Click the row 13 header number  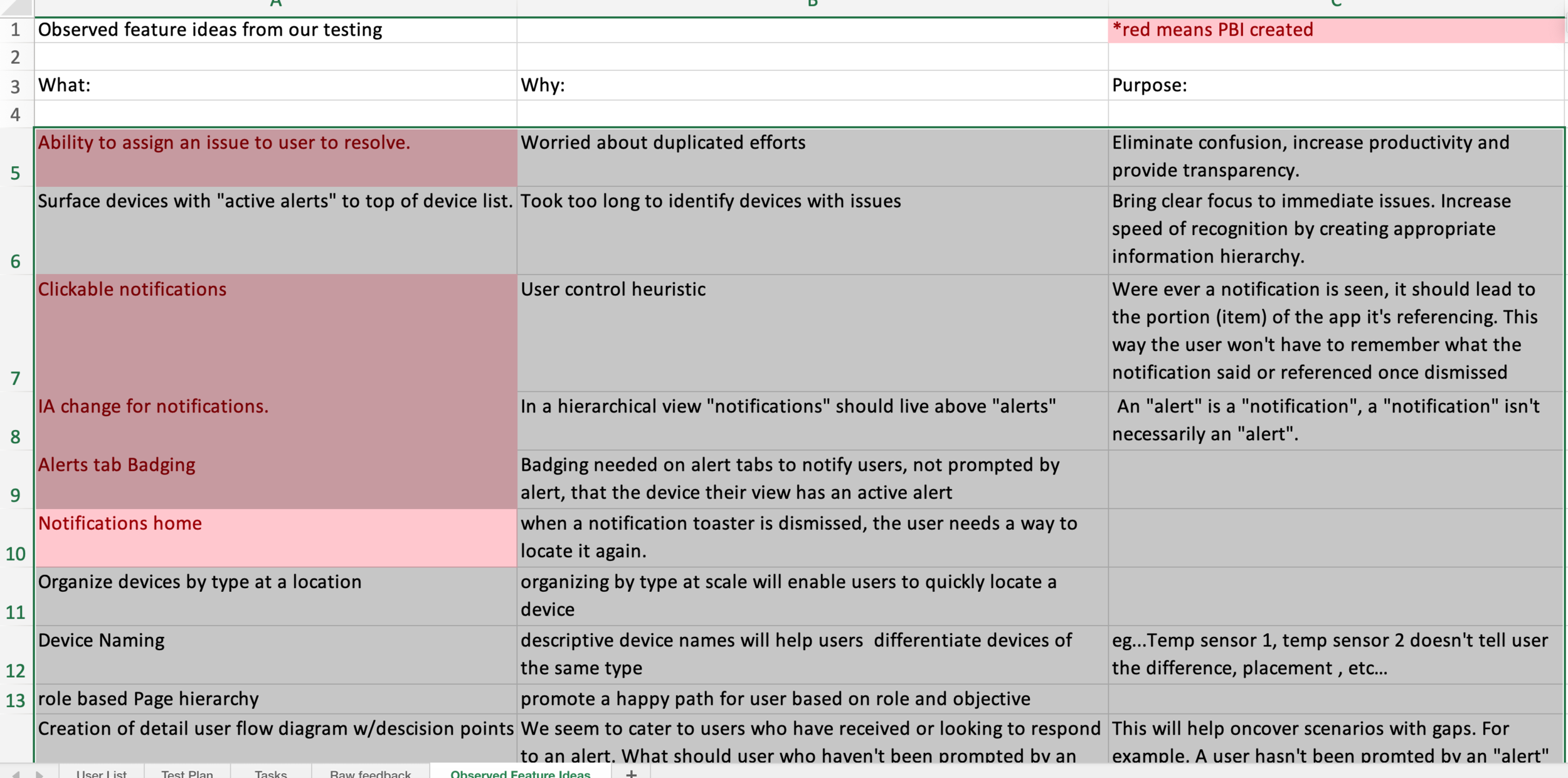[16, 700]
